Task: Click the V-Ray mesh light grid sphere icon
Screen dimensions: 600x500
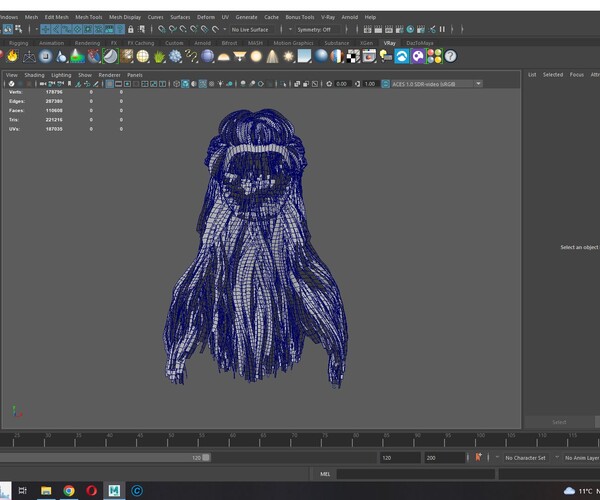Action: tap(143, 57)
